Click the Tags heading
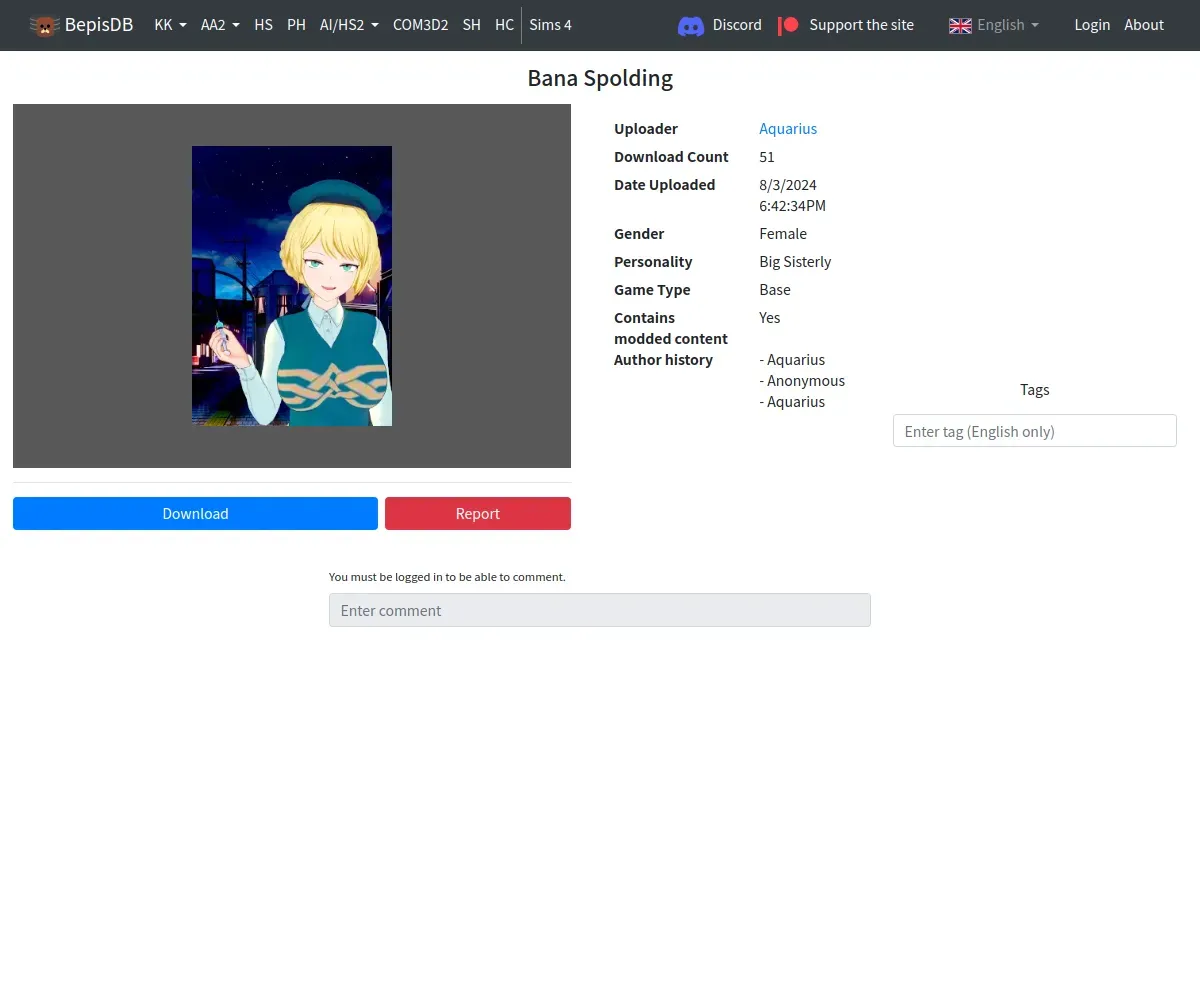Image resolution: width=1200 pixels, height=1000 pixels. 1034,389
